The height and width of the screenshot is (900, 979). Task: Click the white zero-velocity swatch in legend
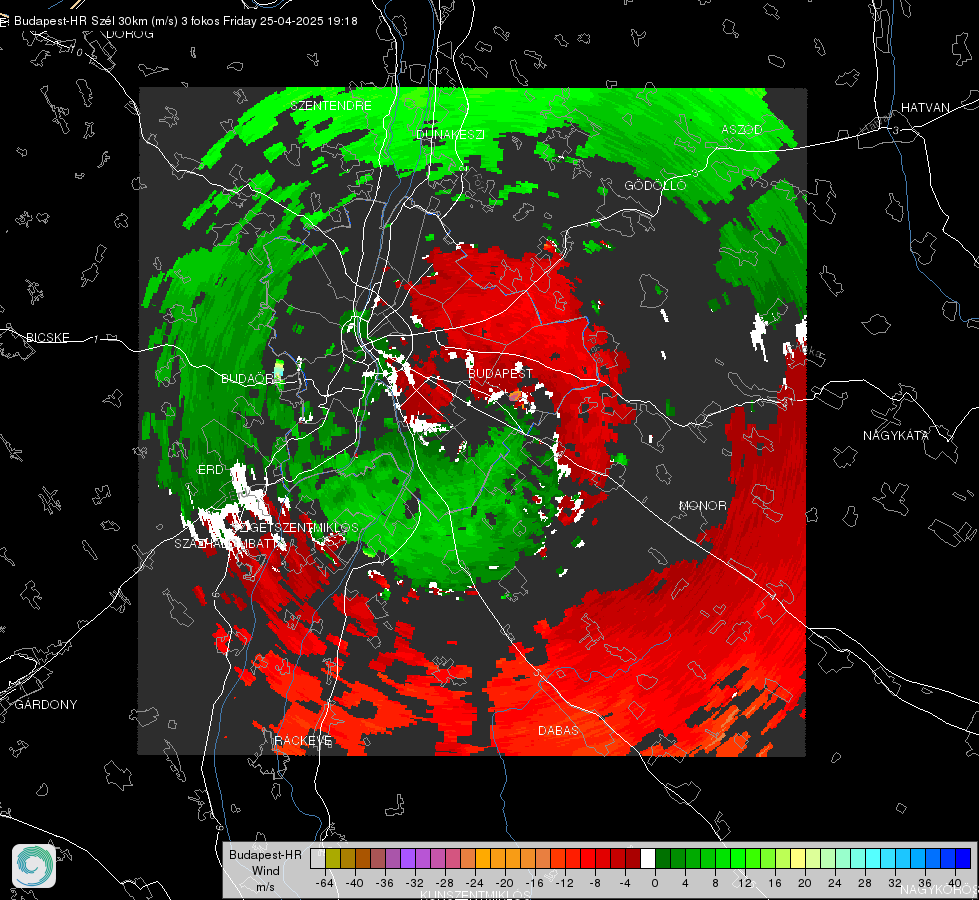(648, 859)
